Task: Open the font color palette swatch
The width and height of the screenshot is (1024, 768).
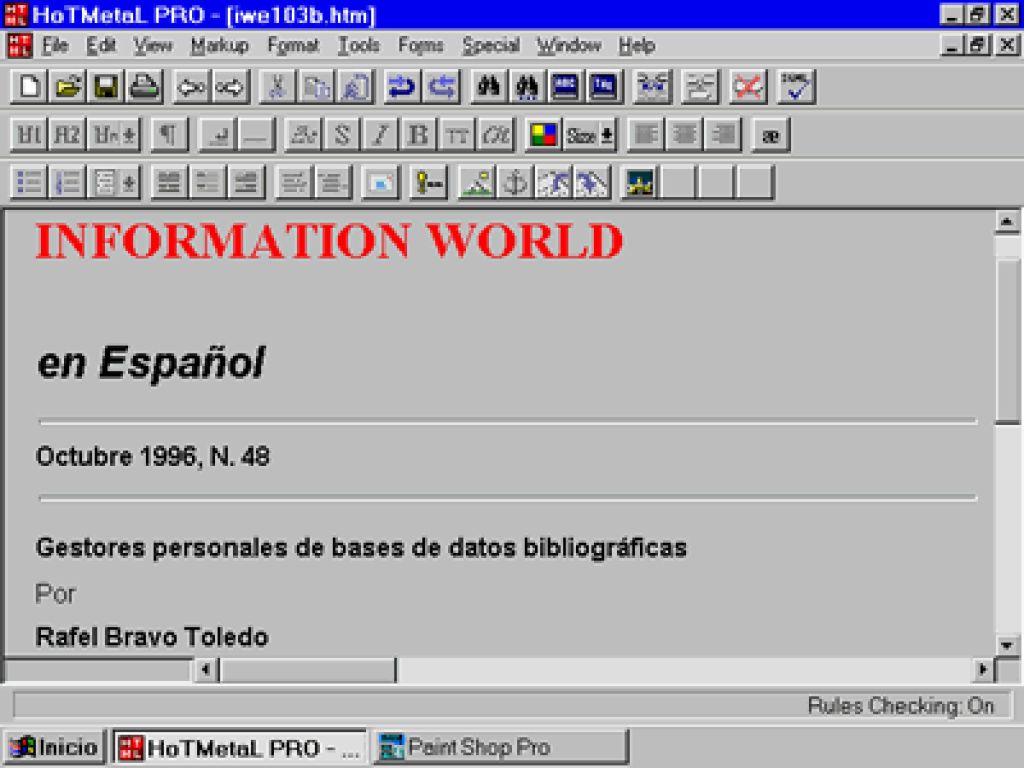Action: (543, 135)
